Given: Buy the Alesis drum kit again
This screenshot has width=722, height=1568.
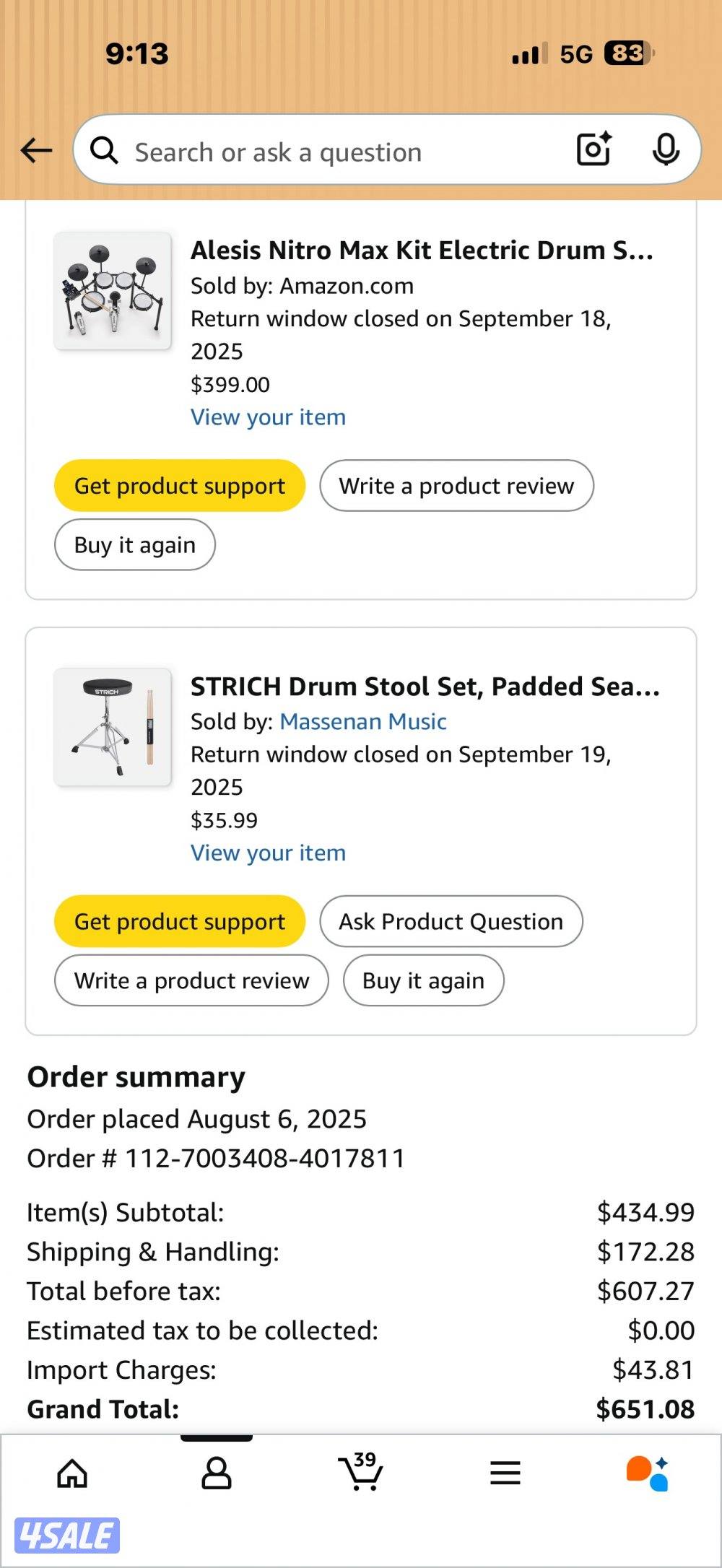Looking at the screenshot, I should (135, 545).
